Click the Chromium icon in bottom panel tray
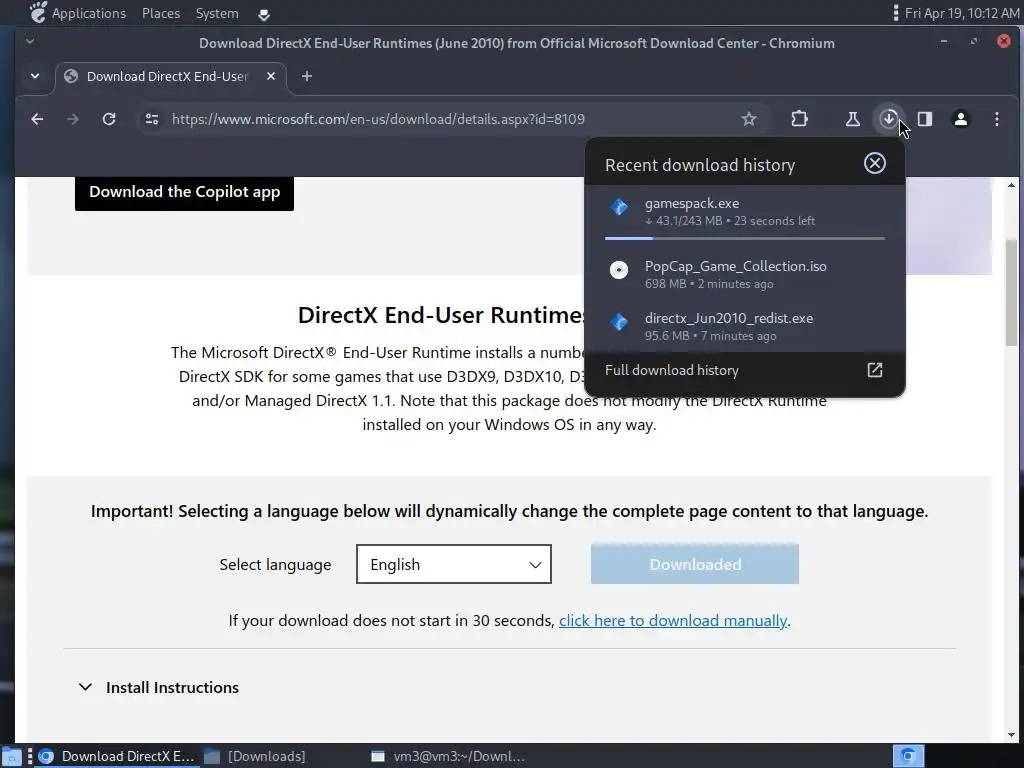 908,756
